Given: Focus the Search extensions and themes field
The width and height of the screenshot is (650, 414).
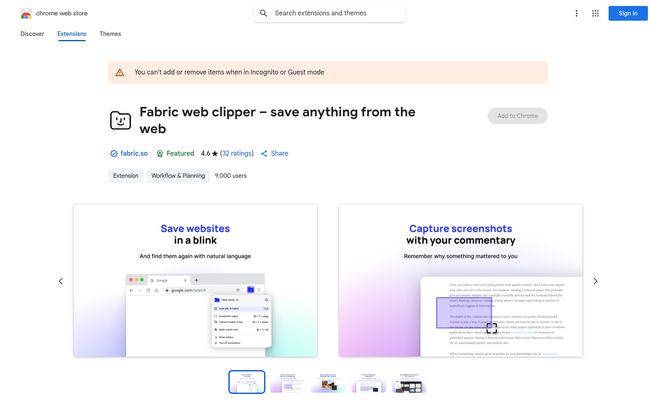Looking at the screenshot, I should pyautogui.click(x=330, y=13).
